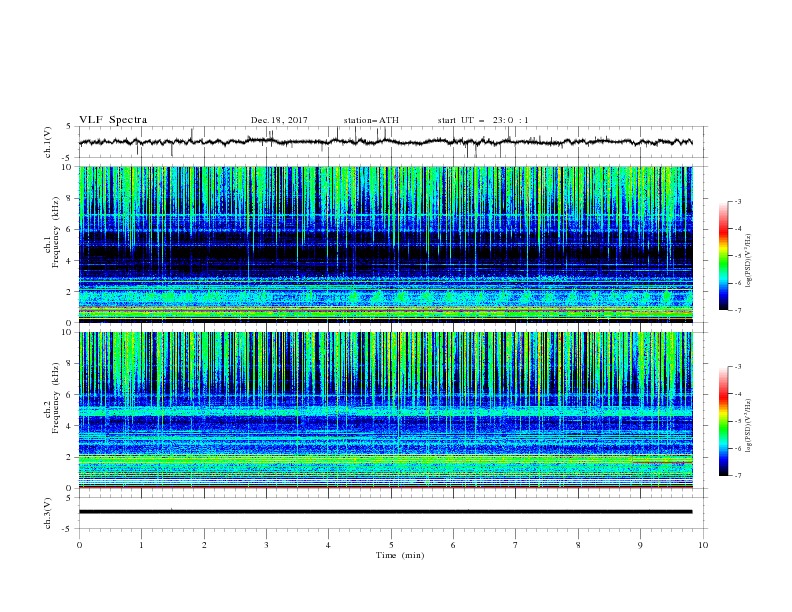Click the '-3' value on the ch.1 colorbar
Viewport: 792px width, 612px height.
coord(737,201)
